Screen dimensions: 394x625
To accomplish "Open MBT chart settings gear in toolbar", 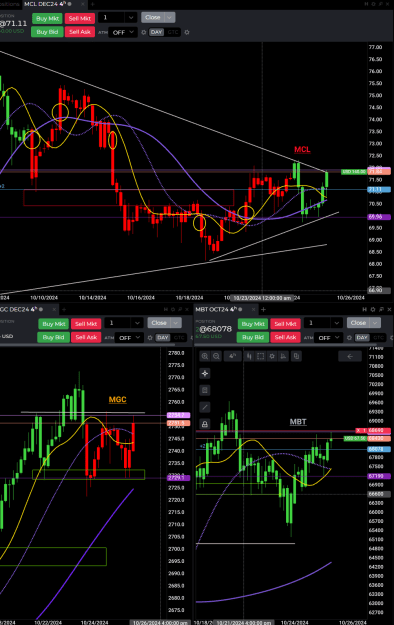I will click(x=272, y=356).
